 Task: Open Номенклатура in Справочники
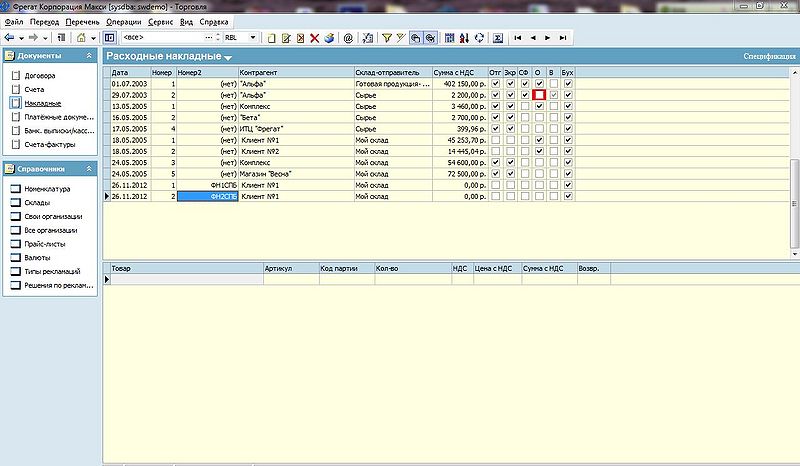click(47, 189)
